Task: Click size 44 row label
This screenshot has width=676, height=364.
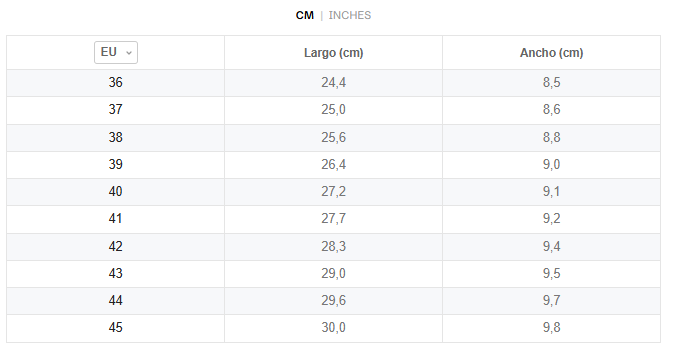Action: [x=116, y=301]
